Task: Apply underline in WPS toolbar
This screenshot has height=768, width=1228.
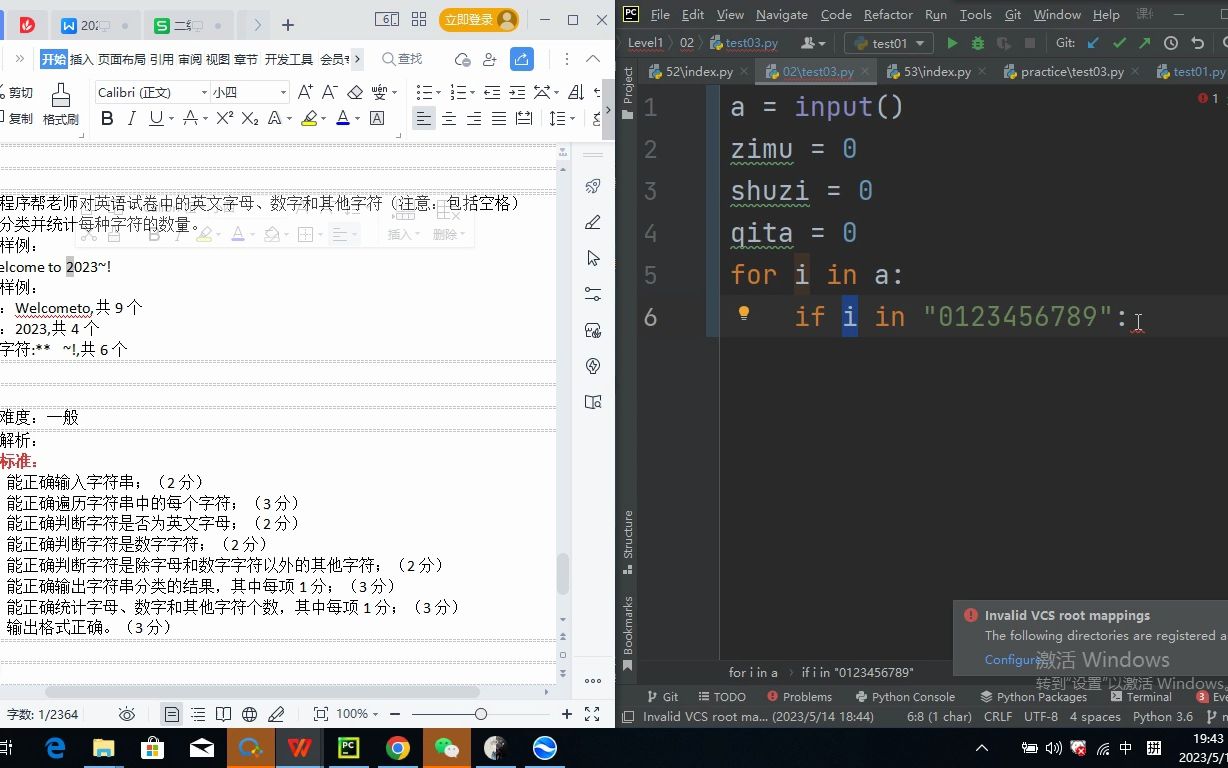Action: click(155, 118)
